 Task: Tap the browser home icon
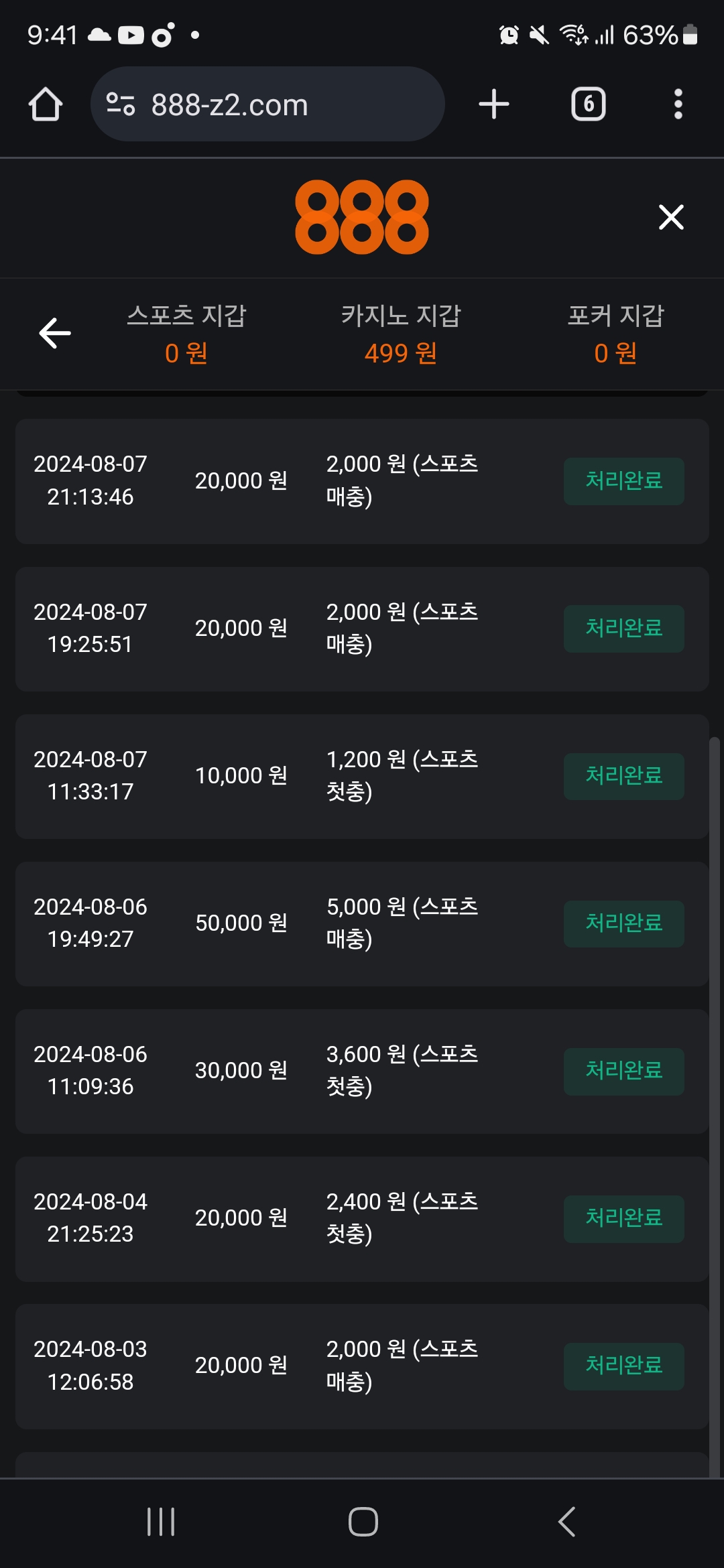coord(46,105)
